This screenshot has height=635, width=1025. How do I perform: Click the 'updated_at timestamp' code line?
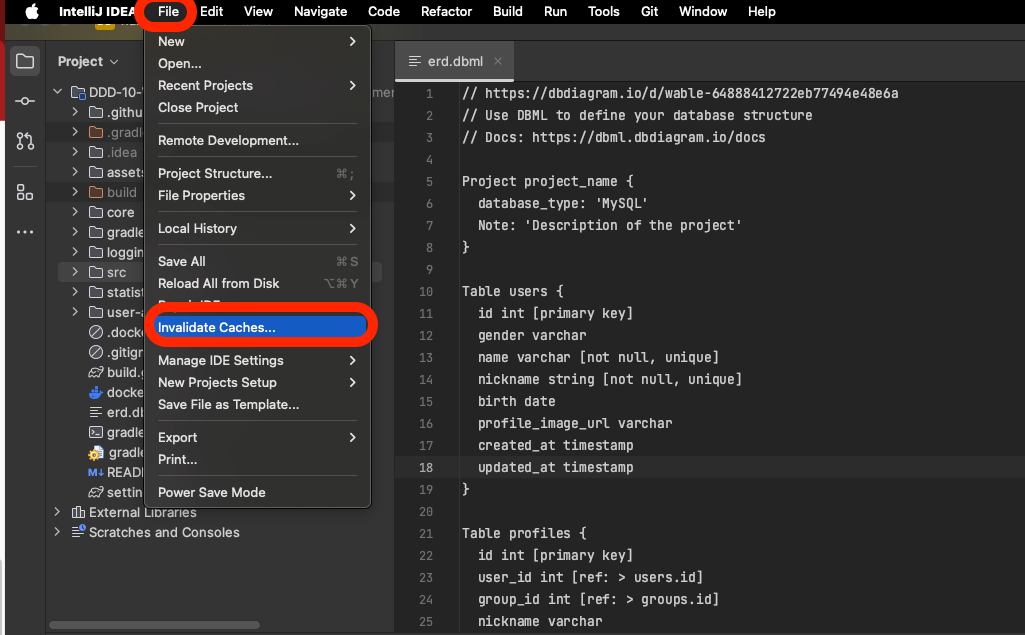click(x=556, y=467)
